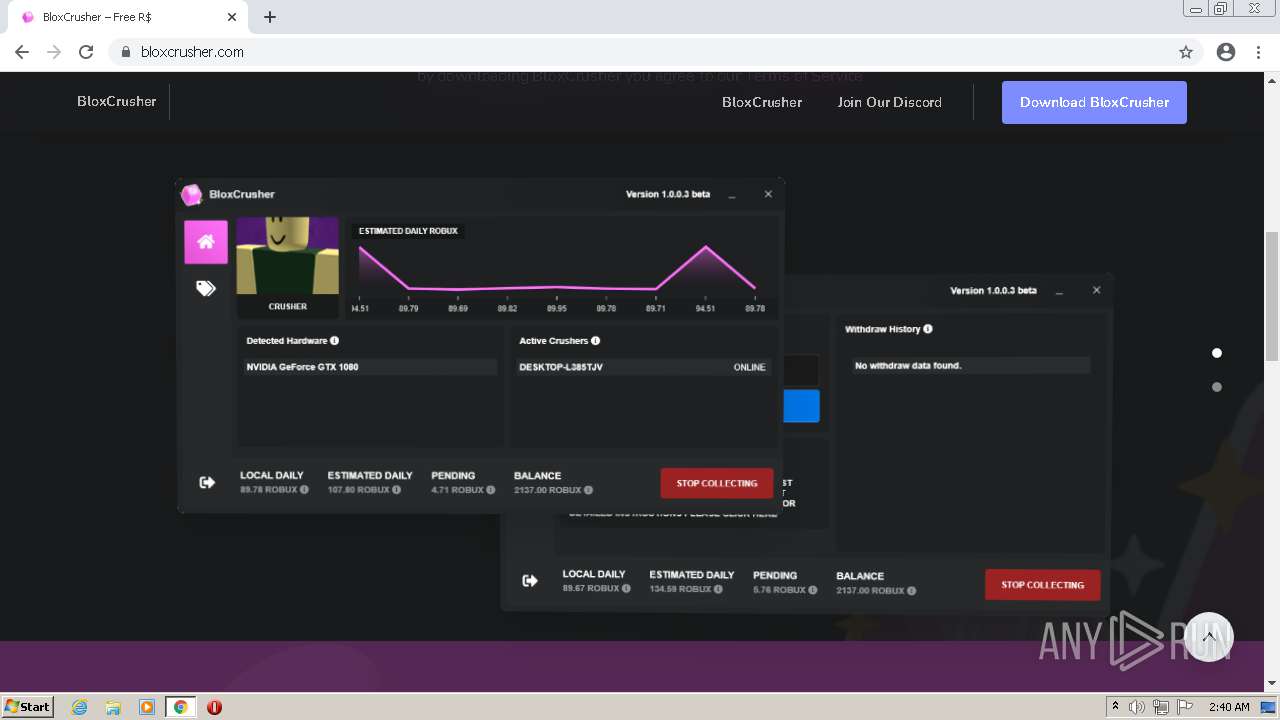Click the Active Crushers info icon

tap(596, 341)
